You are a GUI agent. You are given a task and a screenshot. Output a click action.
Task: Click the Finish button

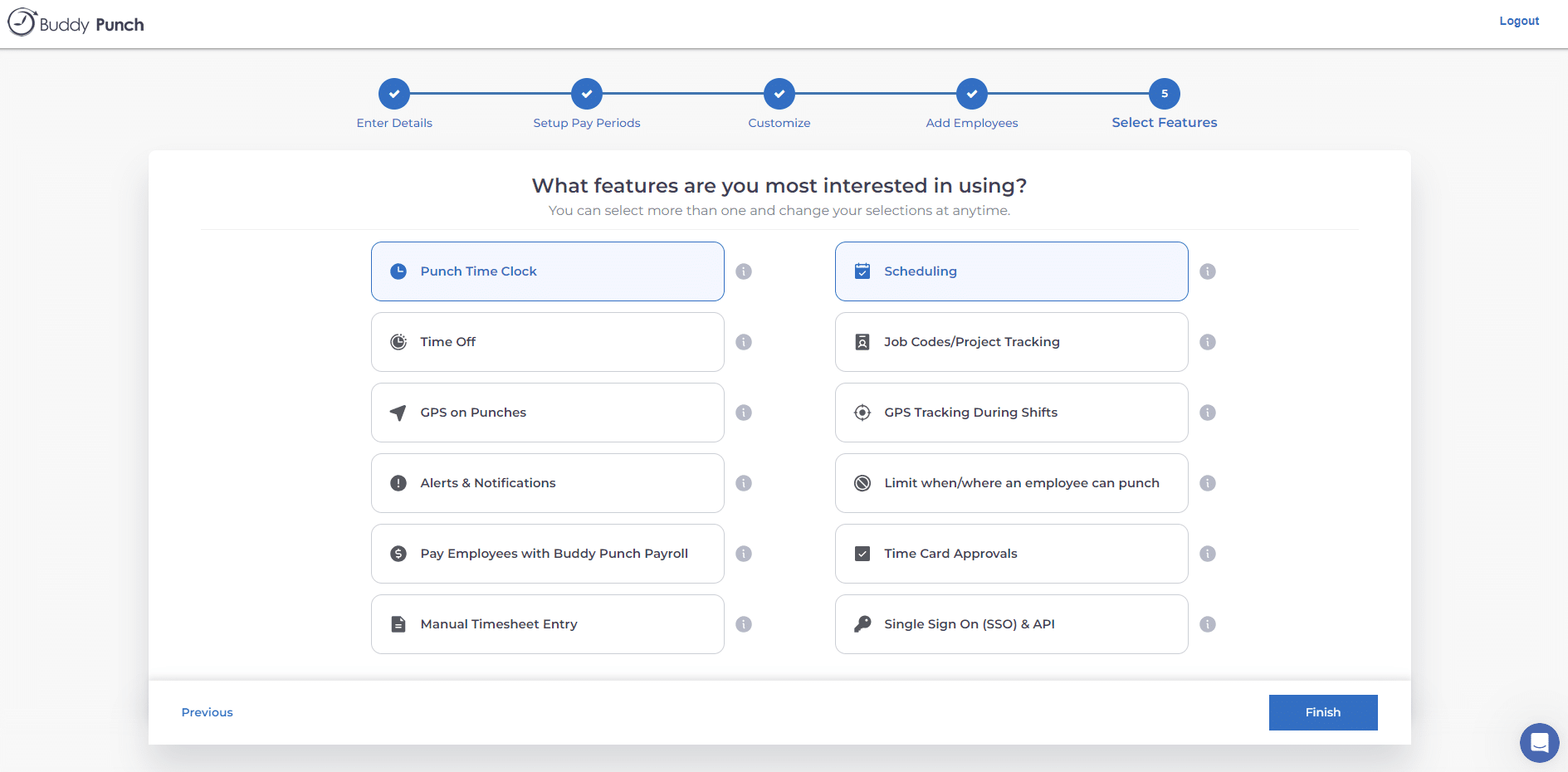(1323, 712)
